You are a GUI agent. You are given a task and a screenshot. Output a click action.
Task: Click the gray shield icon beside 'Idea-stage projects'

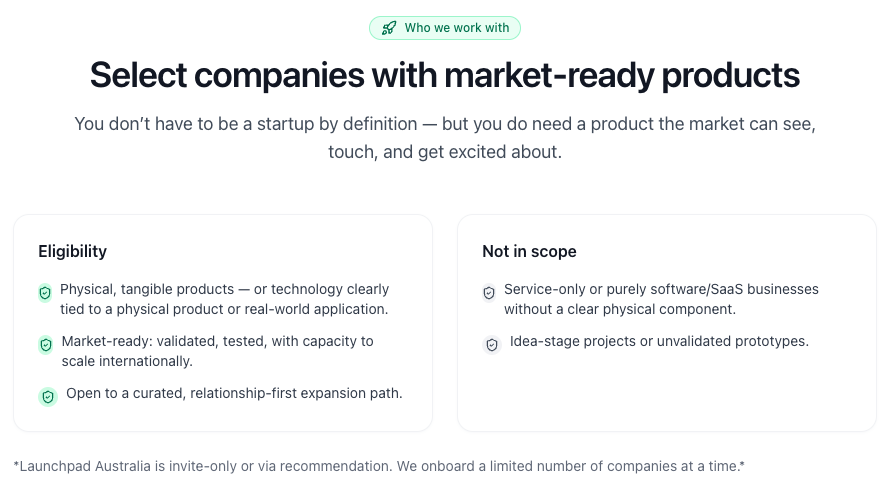click(x=492, y=344)
